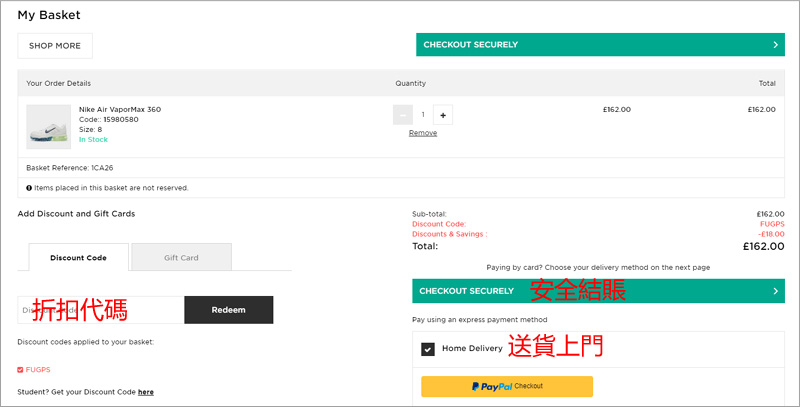800x407 pixels.
Task: Click the Nike Air VaporMax 360 product name
Action: 120,109
